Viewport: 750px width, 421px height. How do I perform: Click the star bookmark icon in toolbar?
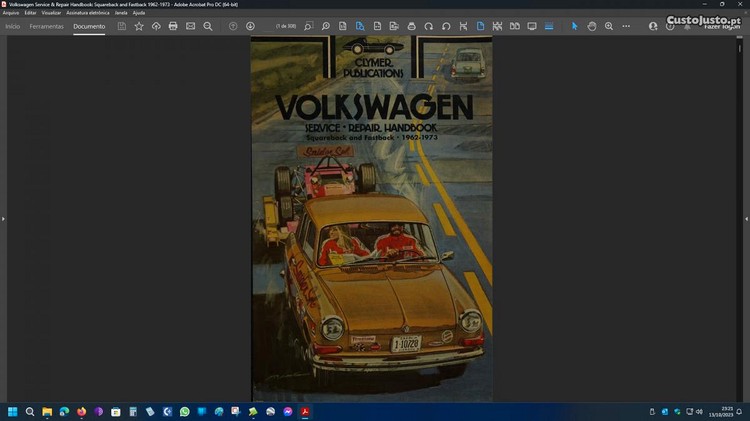point(139,26)
